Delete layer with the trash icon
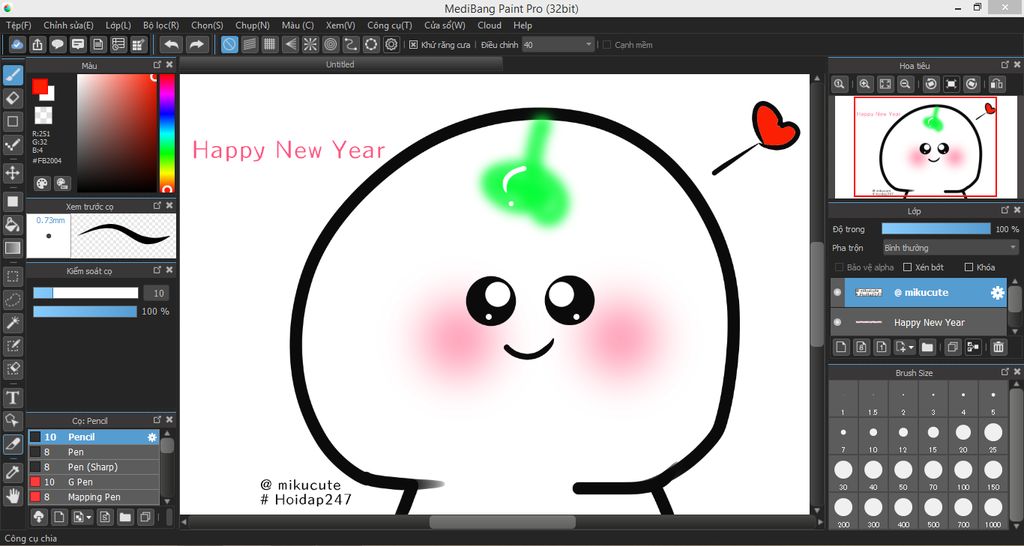Viewport: 1024px width, 546px height. click(998, 347)
